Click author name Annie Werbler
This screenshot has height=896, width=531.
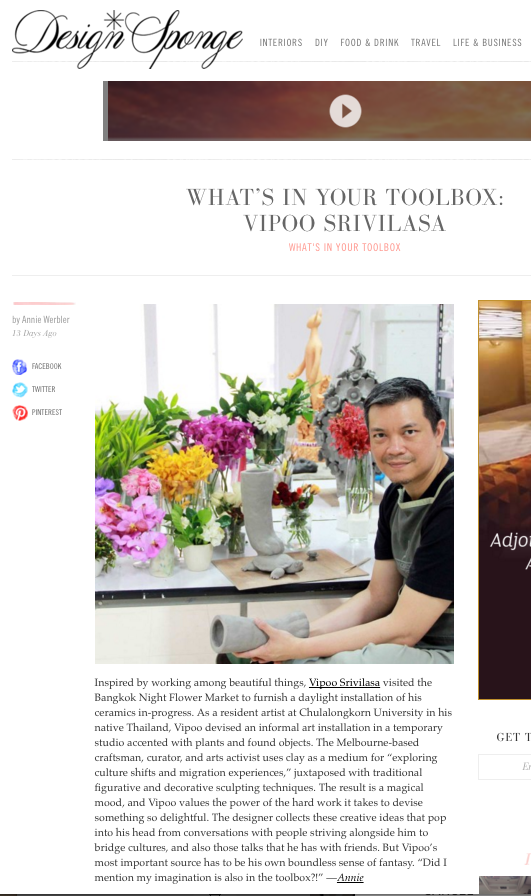coord(46,319)
